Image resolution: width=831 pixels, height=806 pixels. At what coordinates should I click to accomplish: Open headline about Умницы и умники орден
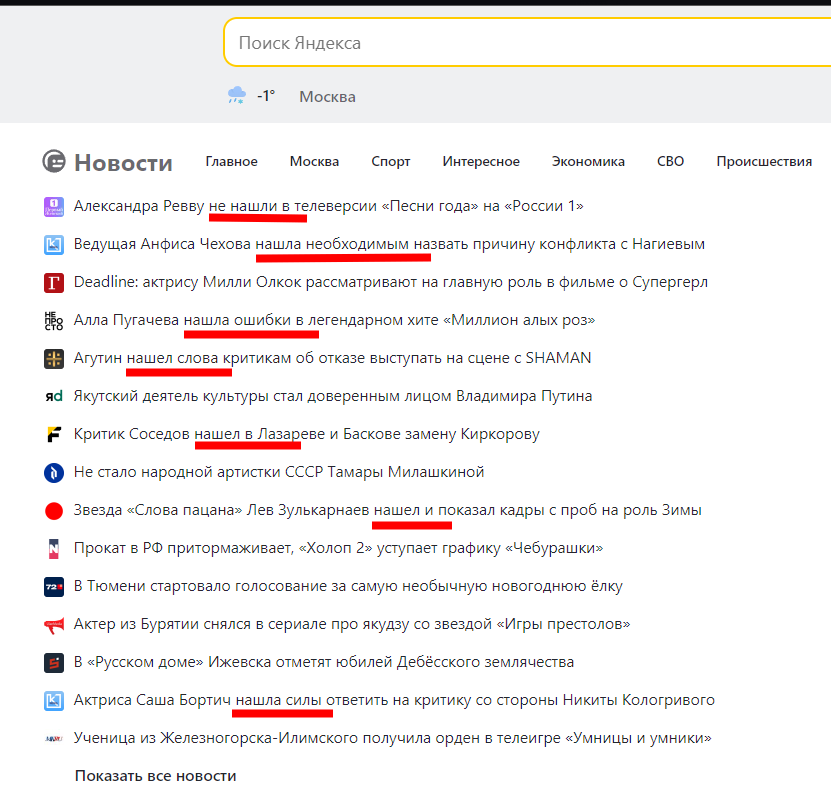[x=393, y=738]
